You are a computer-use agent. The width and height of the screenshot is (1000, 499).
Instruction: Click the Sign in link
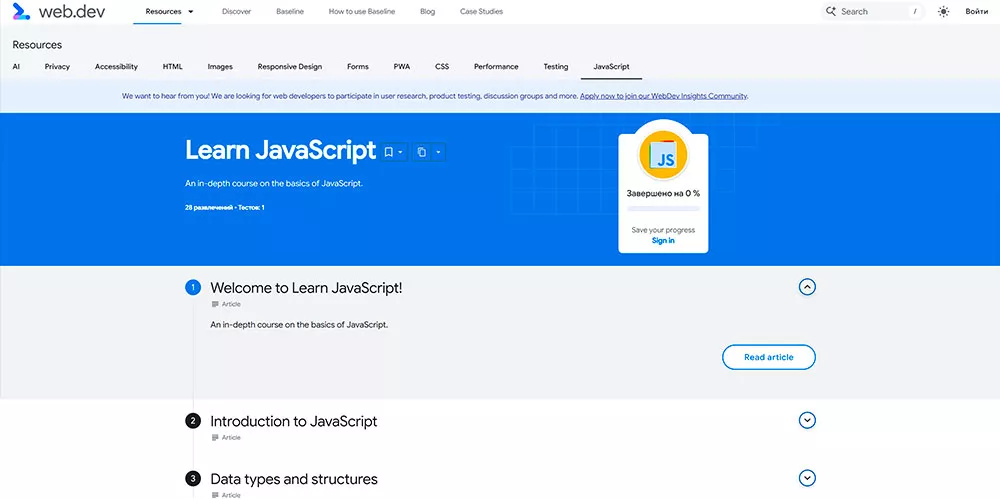coord(663,241)
